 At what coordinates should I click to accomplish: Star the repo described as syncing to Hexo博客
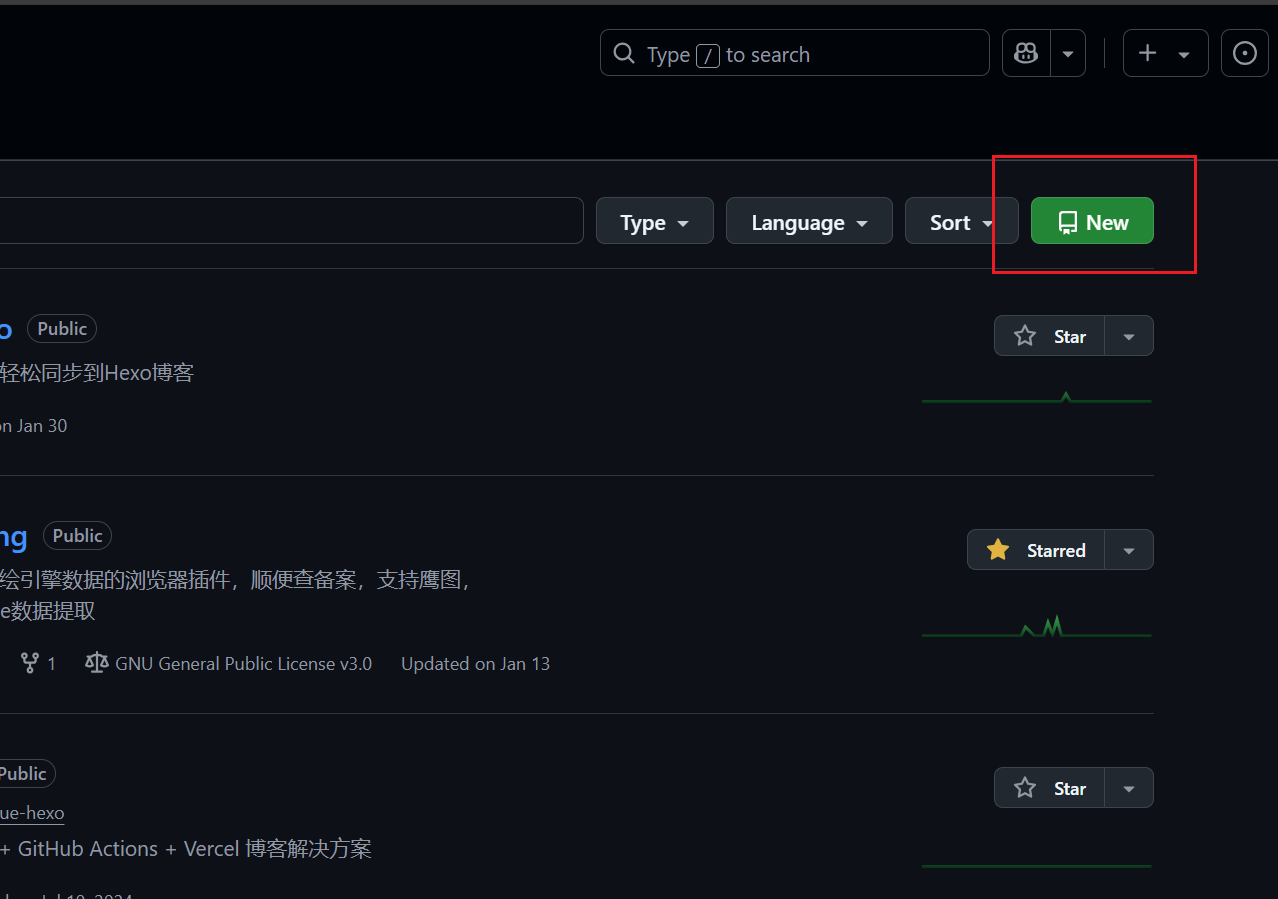[1049, 336]
